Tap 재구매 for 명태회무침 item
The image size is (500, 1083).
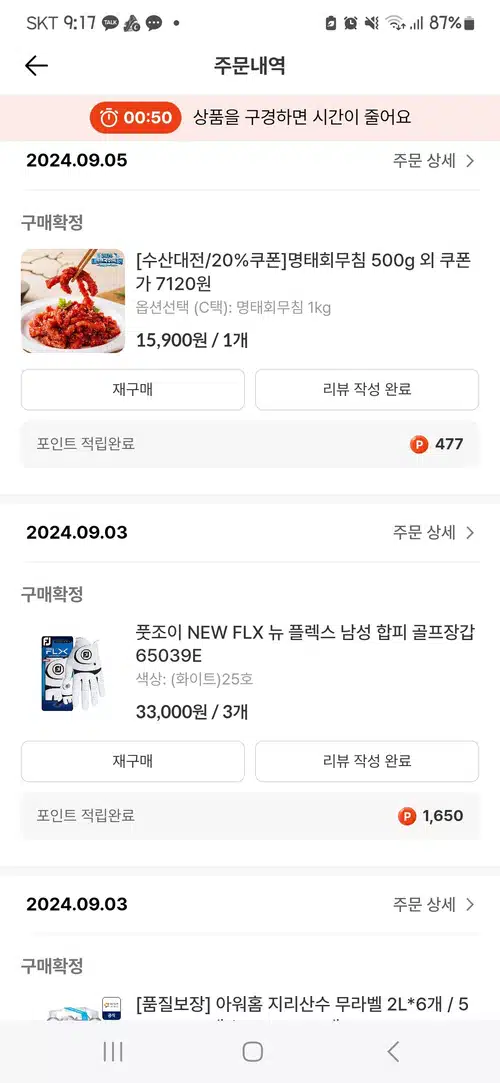133,390
